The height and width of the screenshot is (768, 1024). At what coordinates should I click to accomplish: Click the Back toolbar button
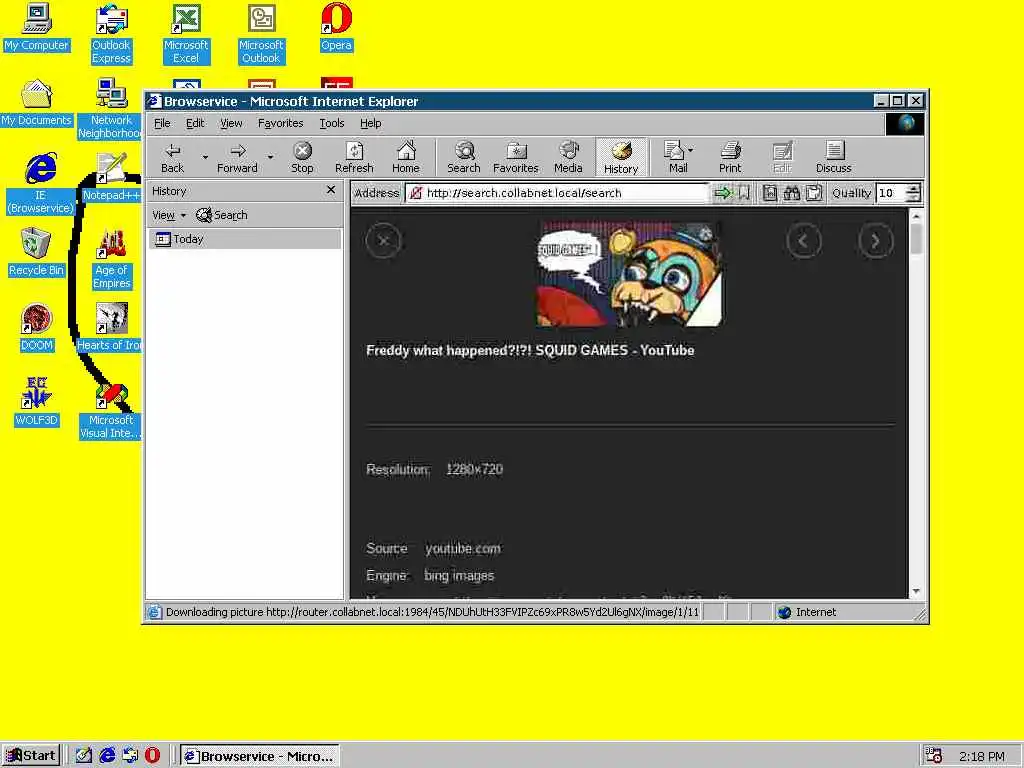click(172, 157)
